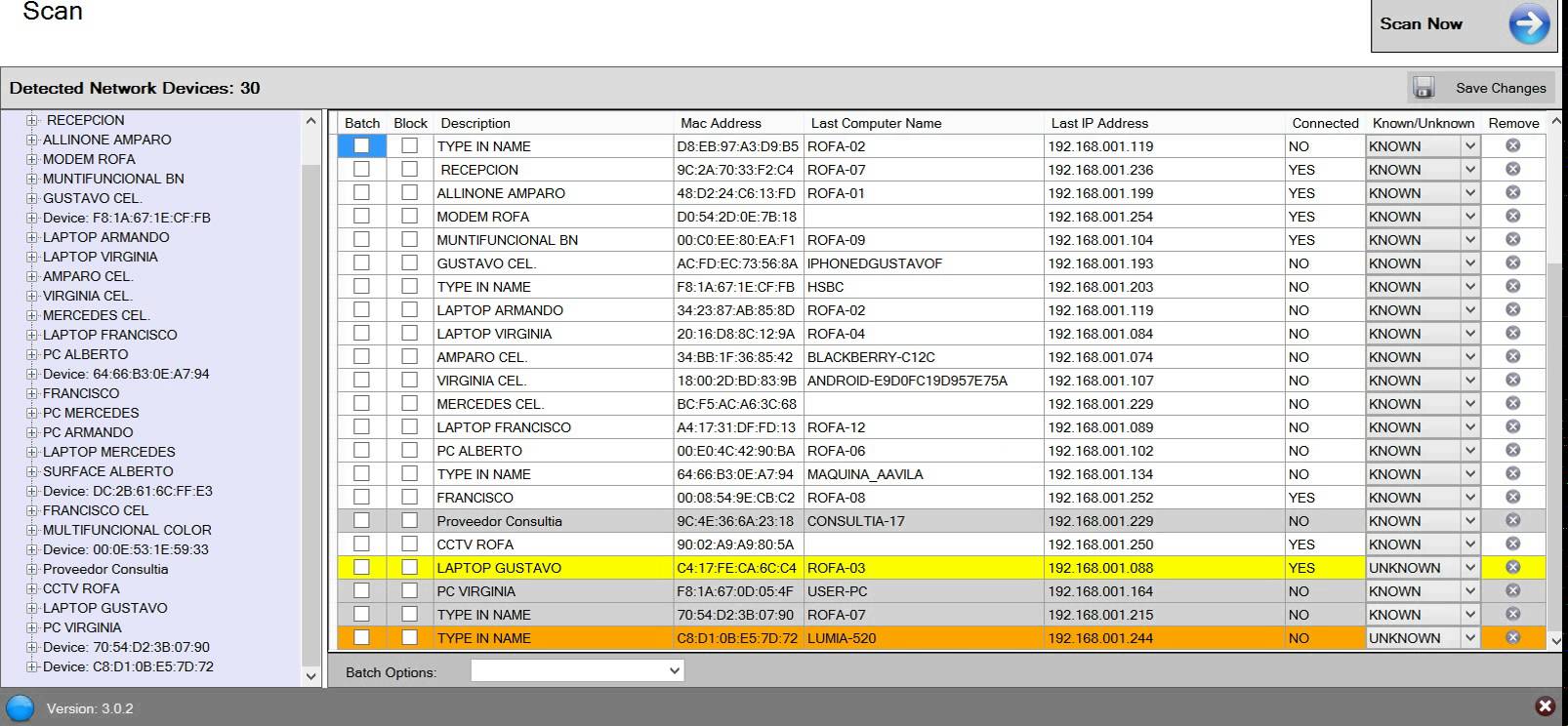Screen dimensions: 1568x726
Task: Enable Block for LAPTOP VIRGINIA
Action: 409,333
